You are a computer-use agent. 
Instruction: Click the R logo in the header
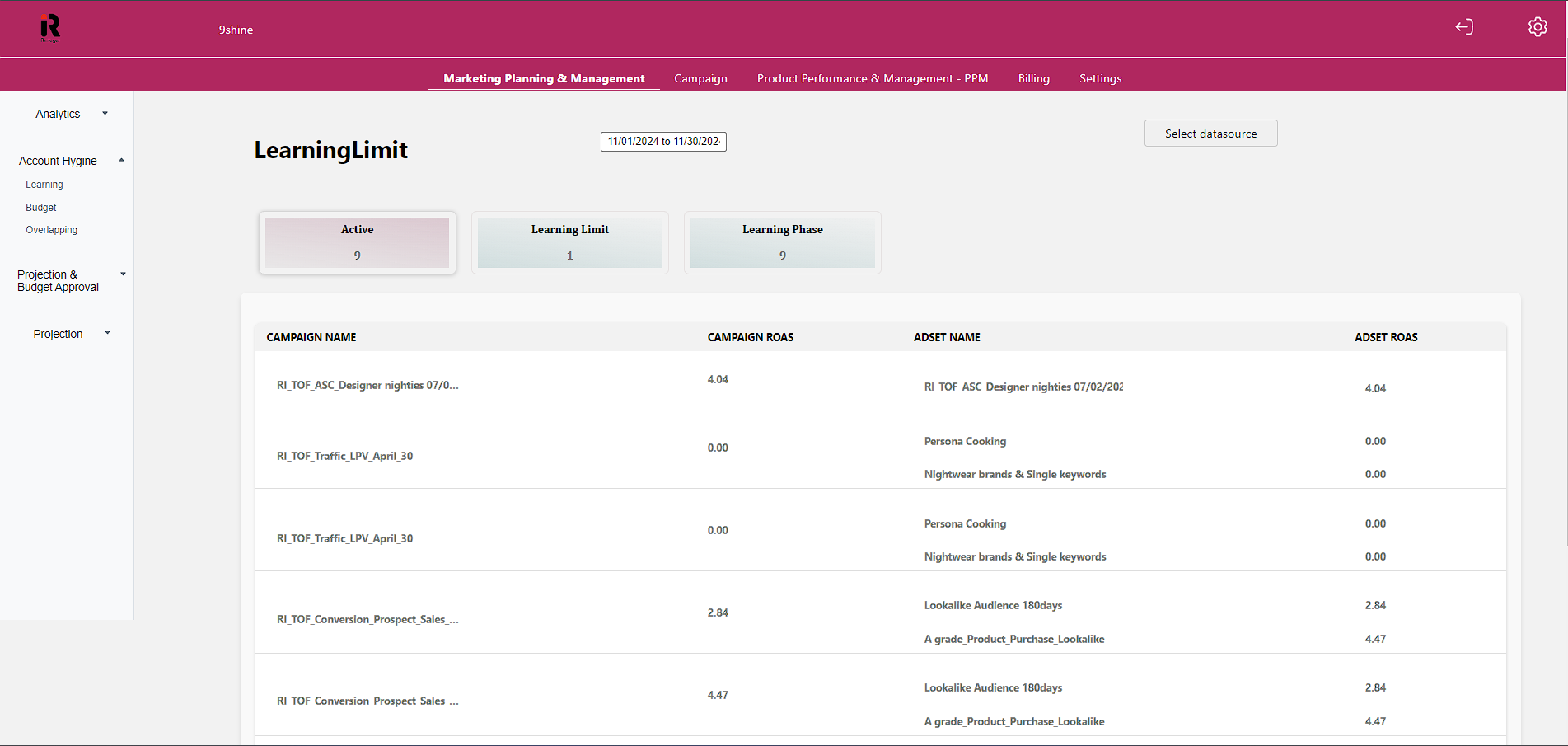point(50,28)
